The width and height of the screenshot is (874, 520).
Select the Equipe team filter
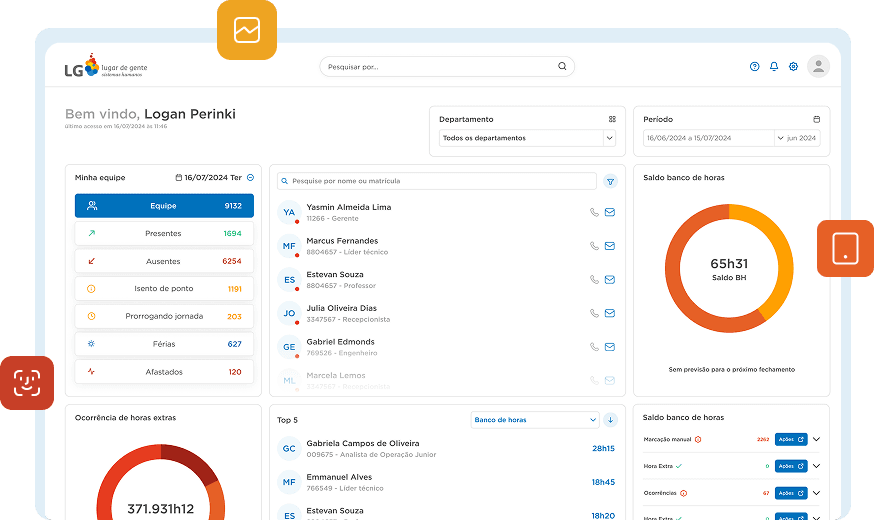(164, 206)
